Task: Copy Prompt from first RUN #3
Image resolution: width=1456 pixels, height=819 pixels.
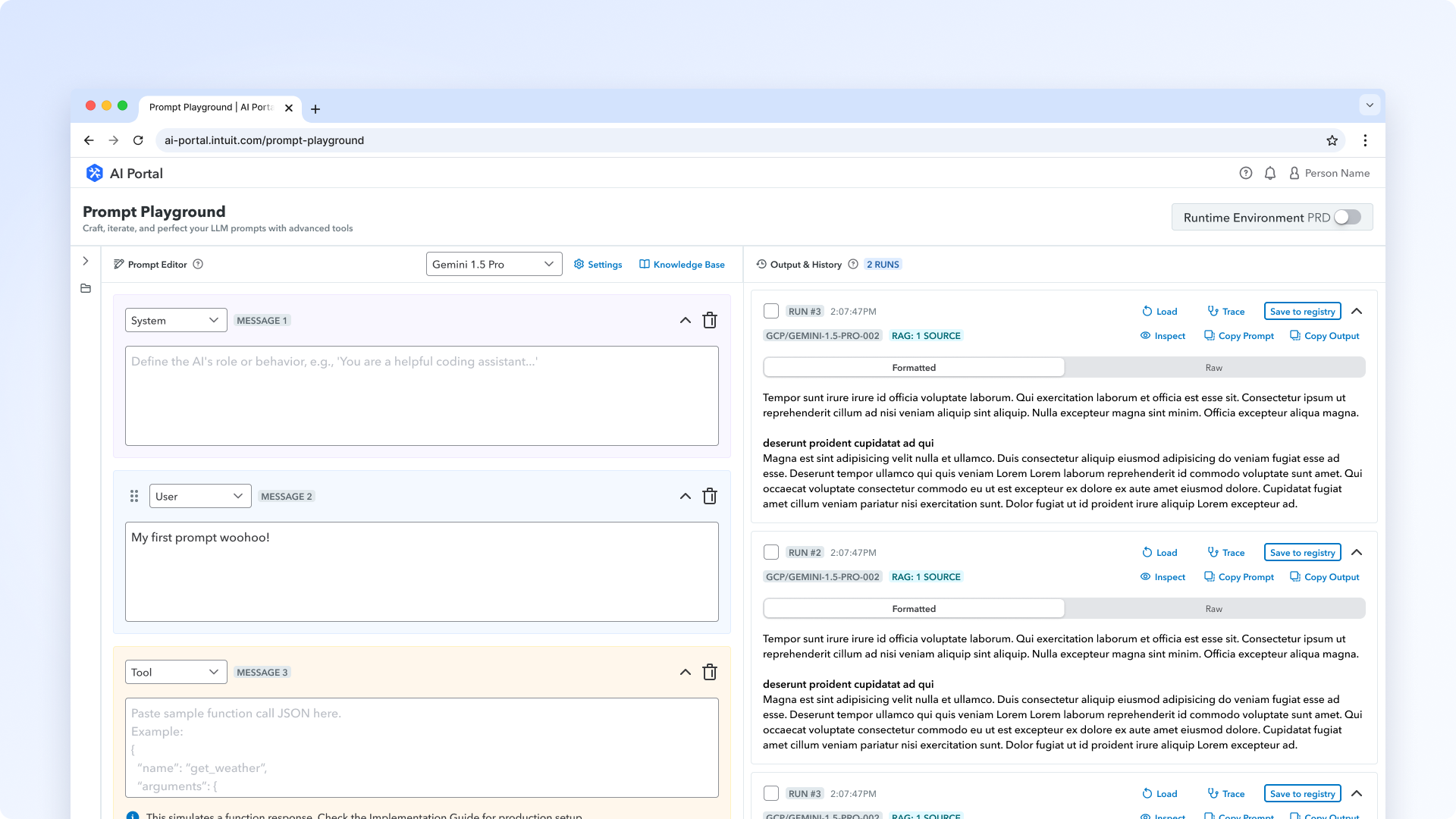Action: click(1239, 336)
